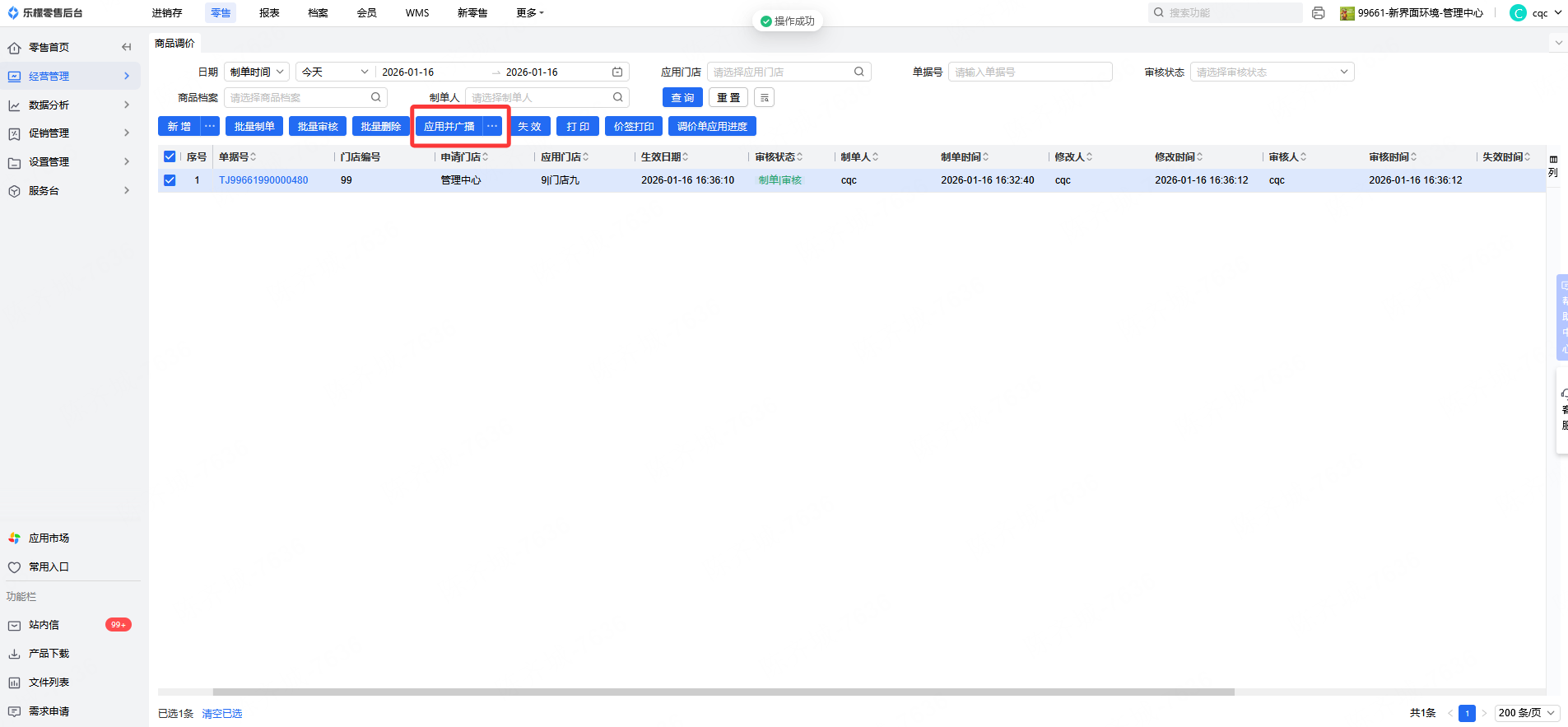This screenshot has width=1568, height=727.
Task: Click the 调价单应用进度 button
Action: [712, 127]
